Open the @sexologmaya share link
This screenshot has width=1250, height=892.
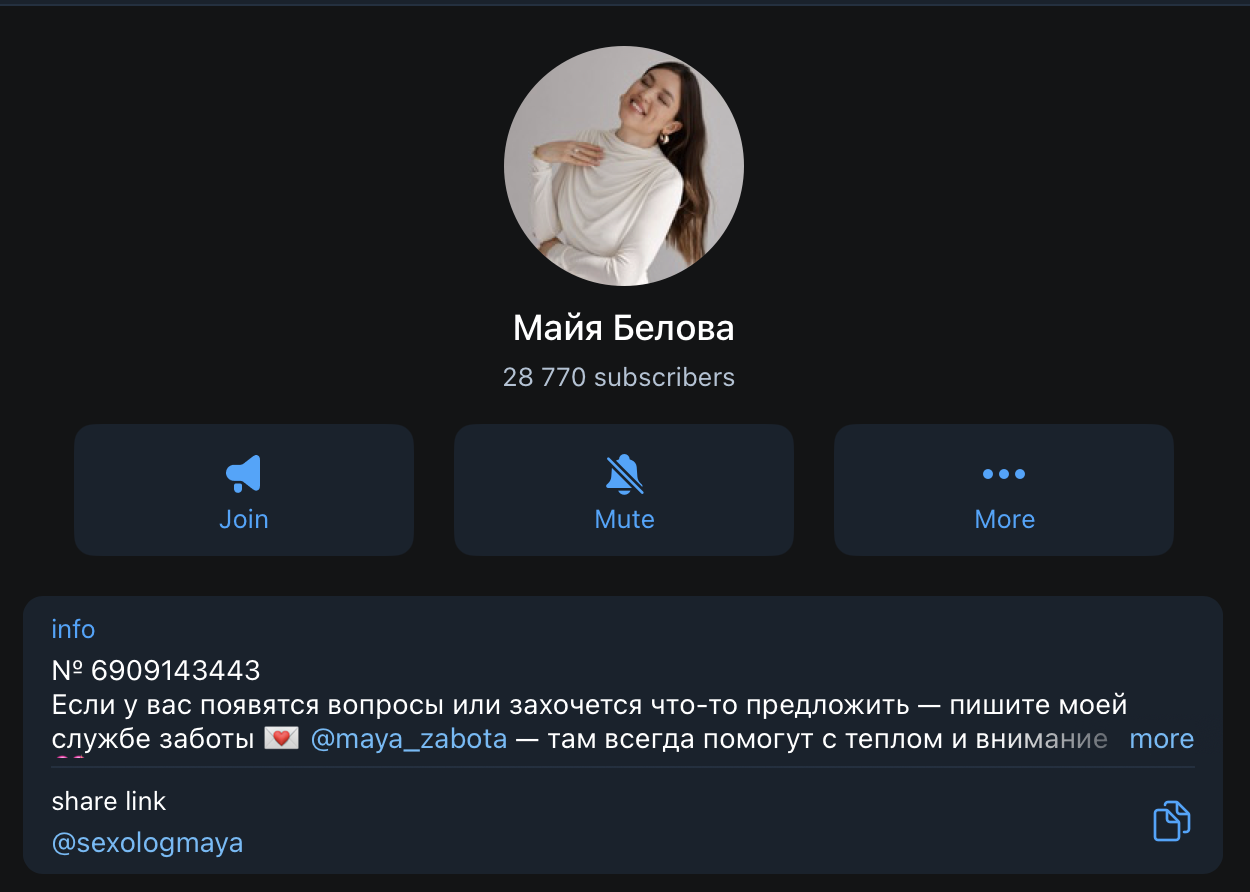(147, 843)
